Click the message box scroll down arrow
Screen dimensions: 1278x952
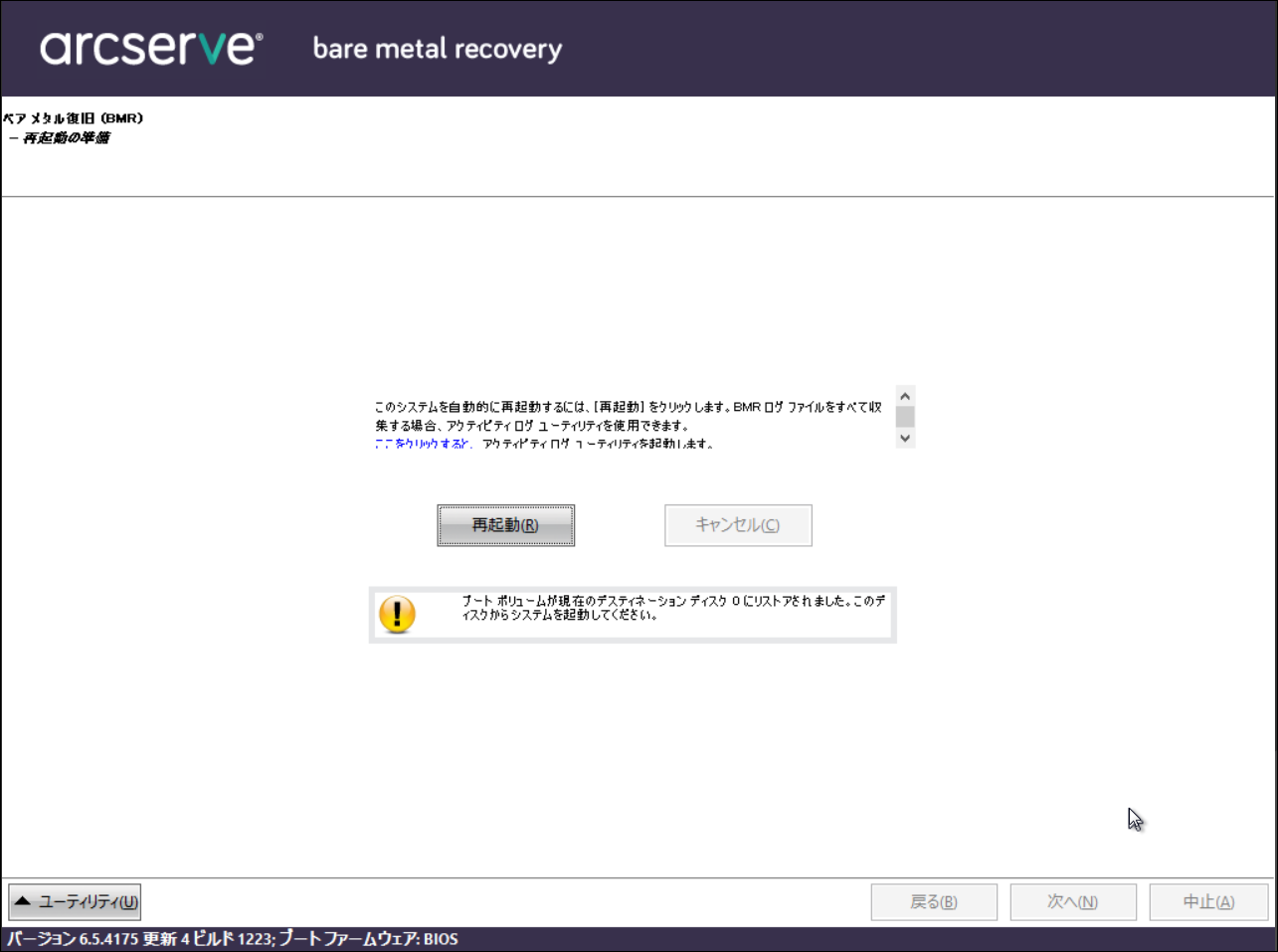[x=905, y=438]
